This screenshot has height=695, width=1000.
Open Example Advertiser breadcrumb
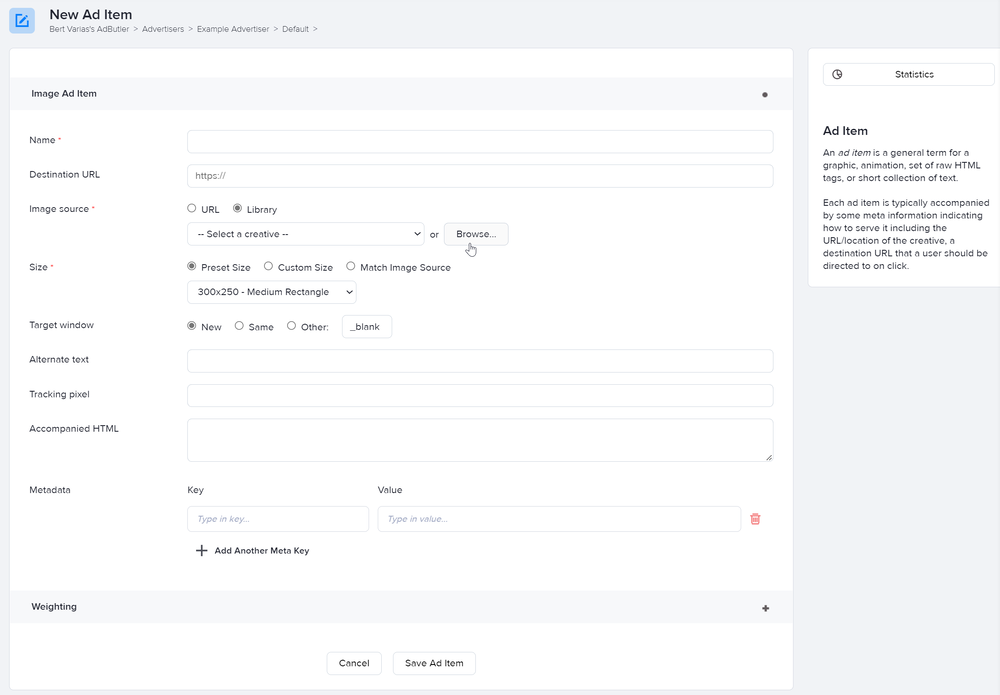click(x=233, y=29)
